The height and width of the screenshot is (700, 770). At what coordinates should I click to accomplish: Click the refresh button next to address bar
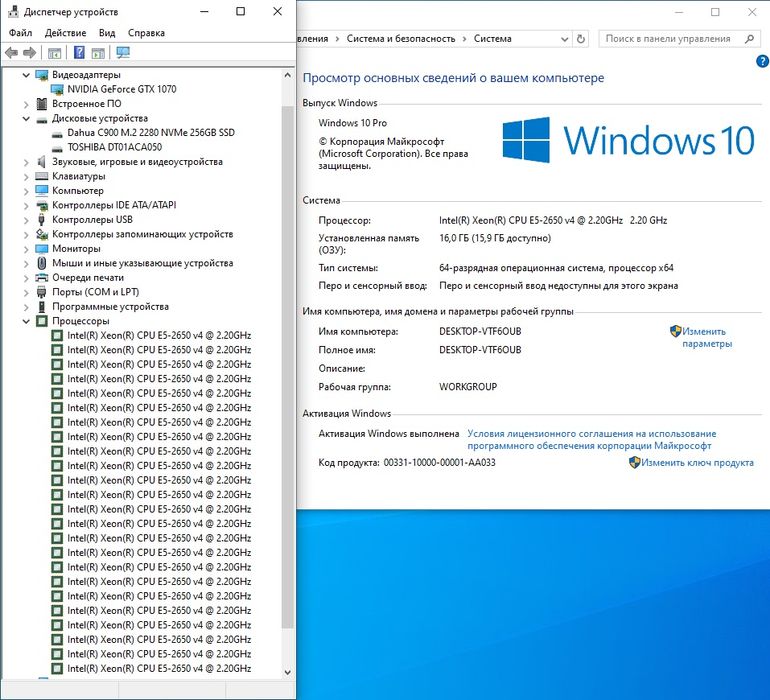point(581,39)
